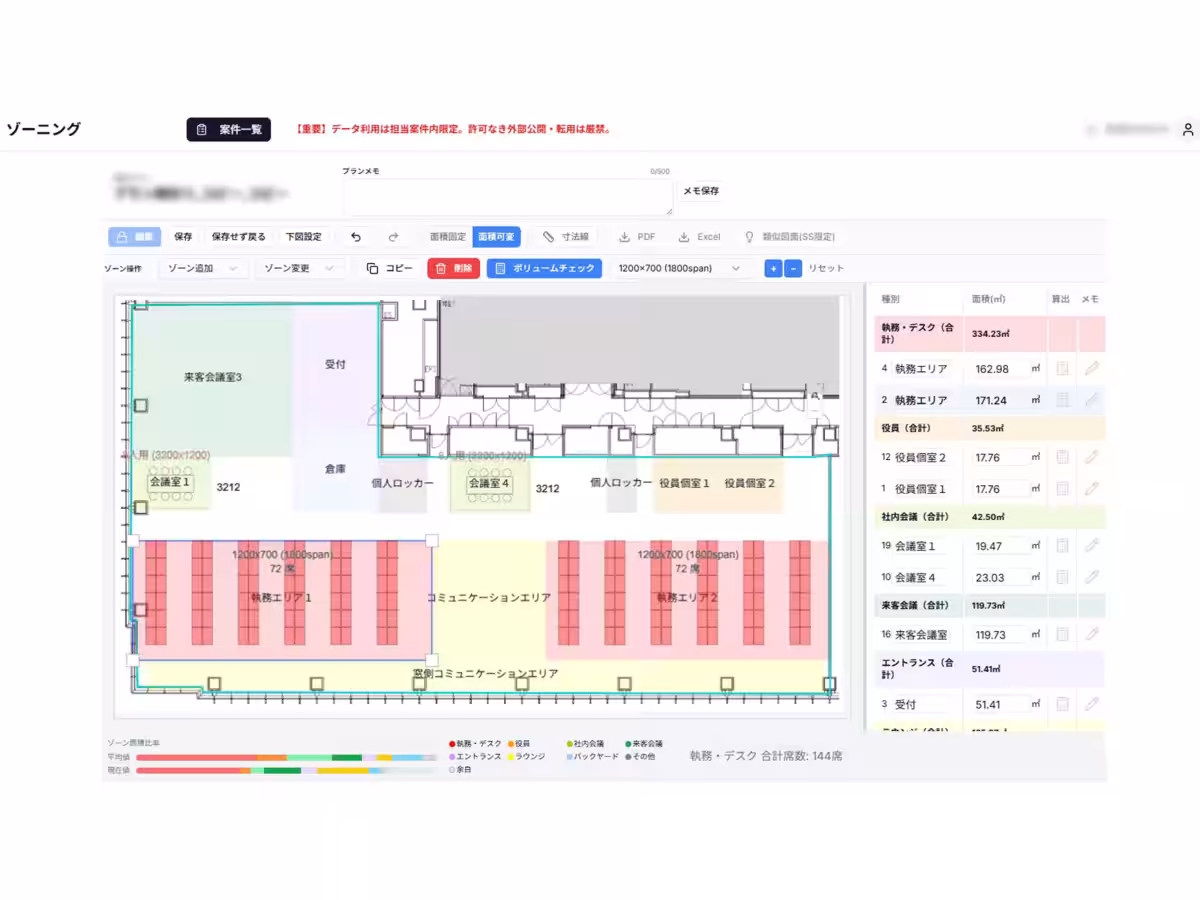
Task: Click the プランメモ text area
Action: pos(507,197)
